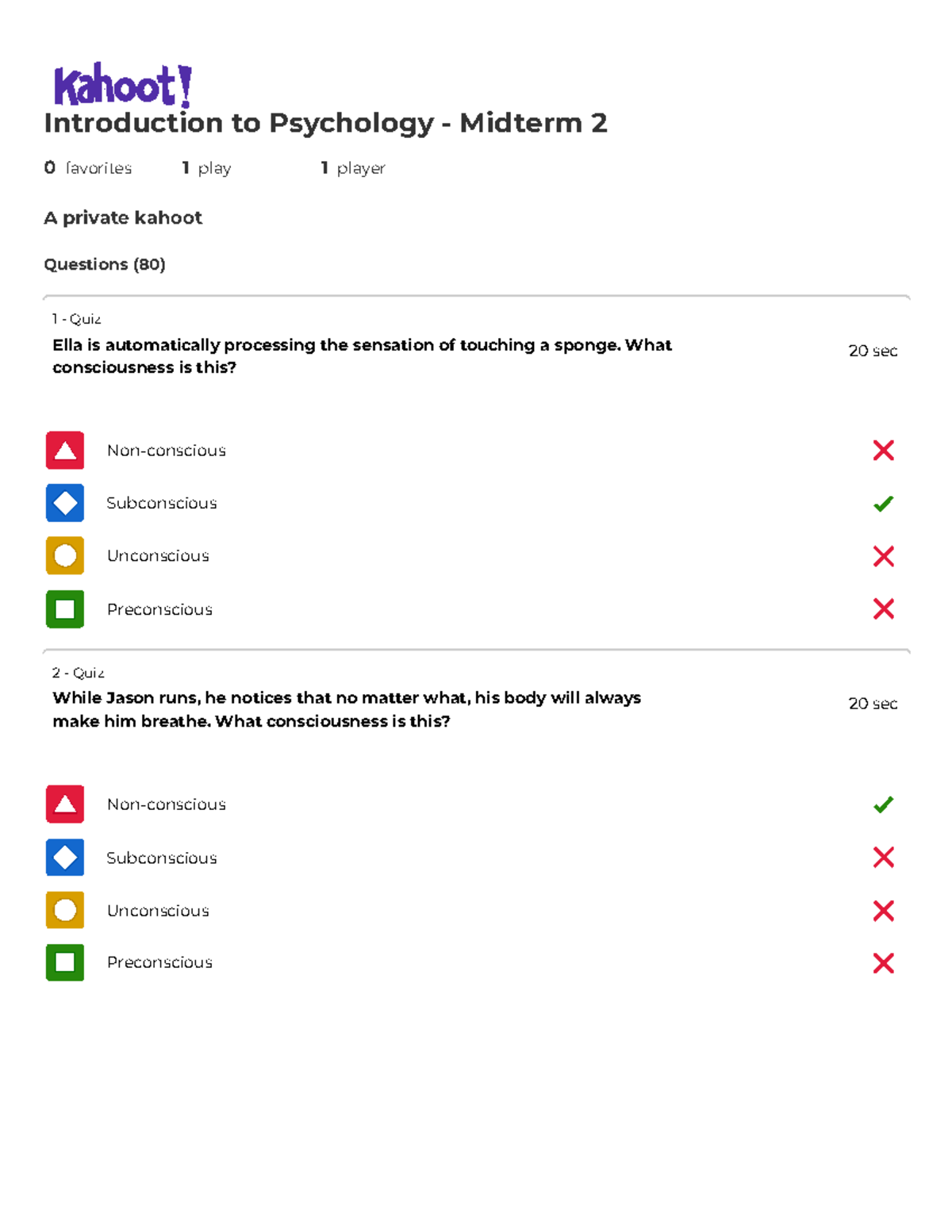
Task: Click red X beside Non-conscious in question 1
Action: click(883, 451)
